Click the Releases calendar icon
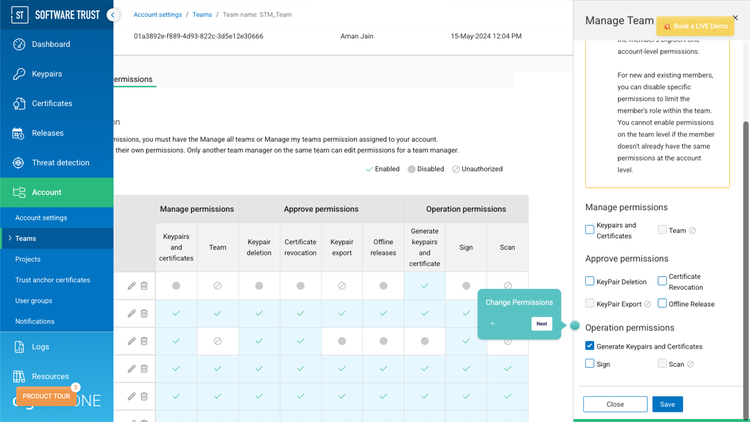The height and width of the screenshot is (422, 750). [19, 133]
